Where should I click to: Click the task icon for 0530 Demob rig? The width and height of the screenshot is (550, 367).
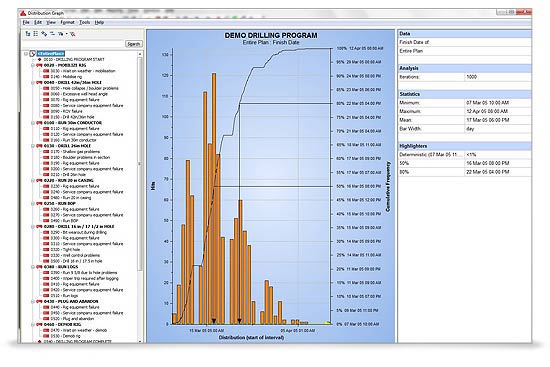(46, 336)
